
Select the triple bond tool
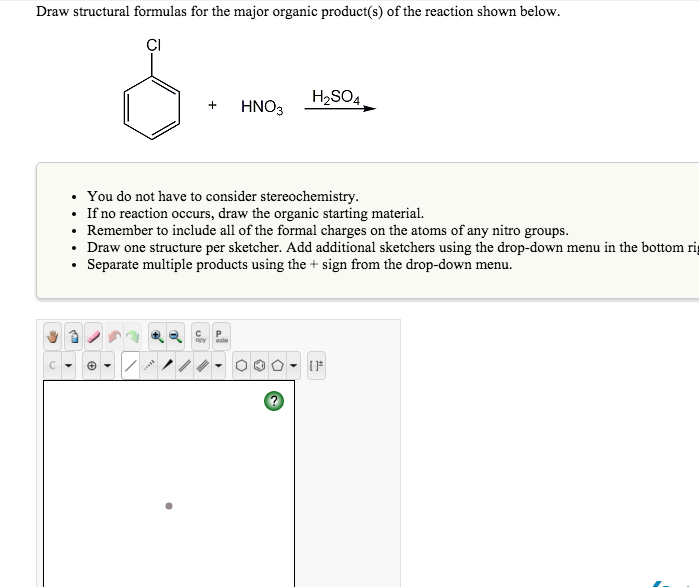click(x=203, y=365)
